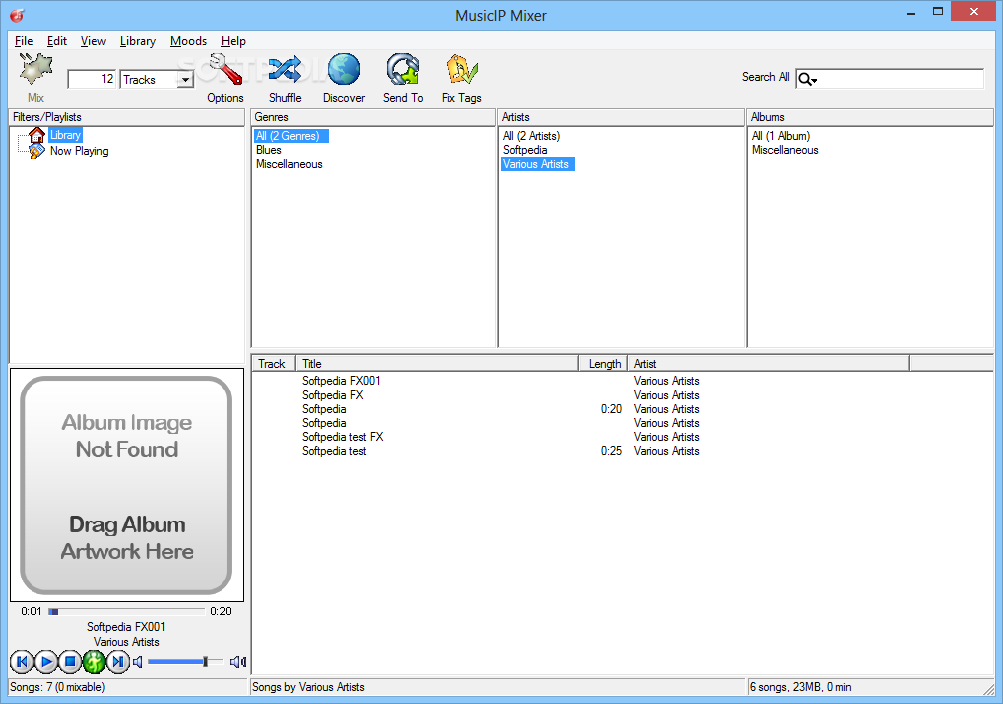Screen dimensions: 1003x704
Task: Open the File menu
Action: pos(24,41)
